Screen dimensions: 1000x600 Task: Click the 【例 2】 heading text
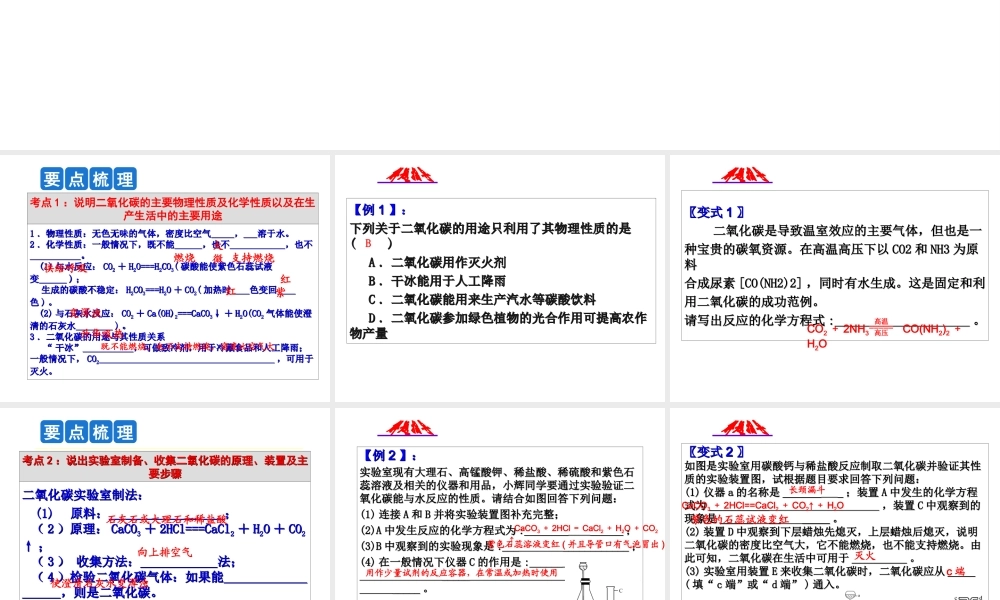[x=390, y=455]
